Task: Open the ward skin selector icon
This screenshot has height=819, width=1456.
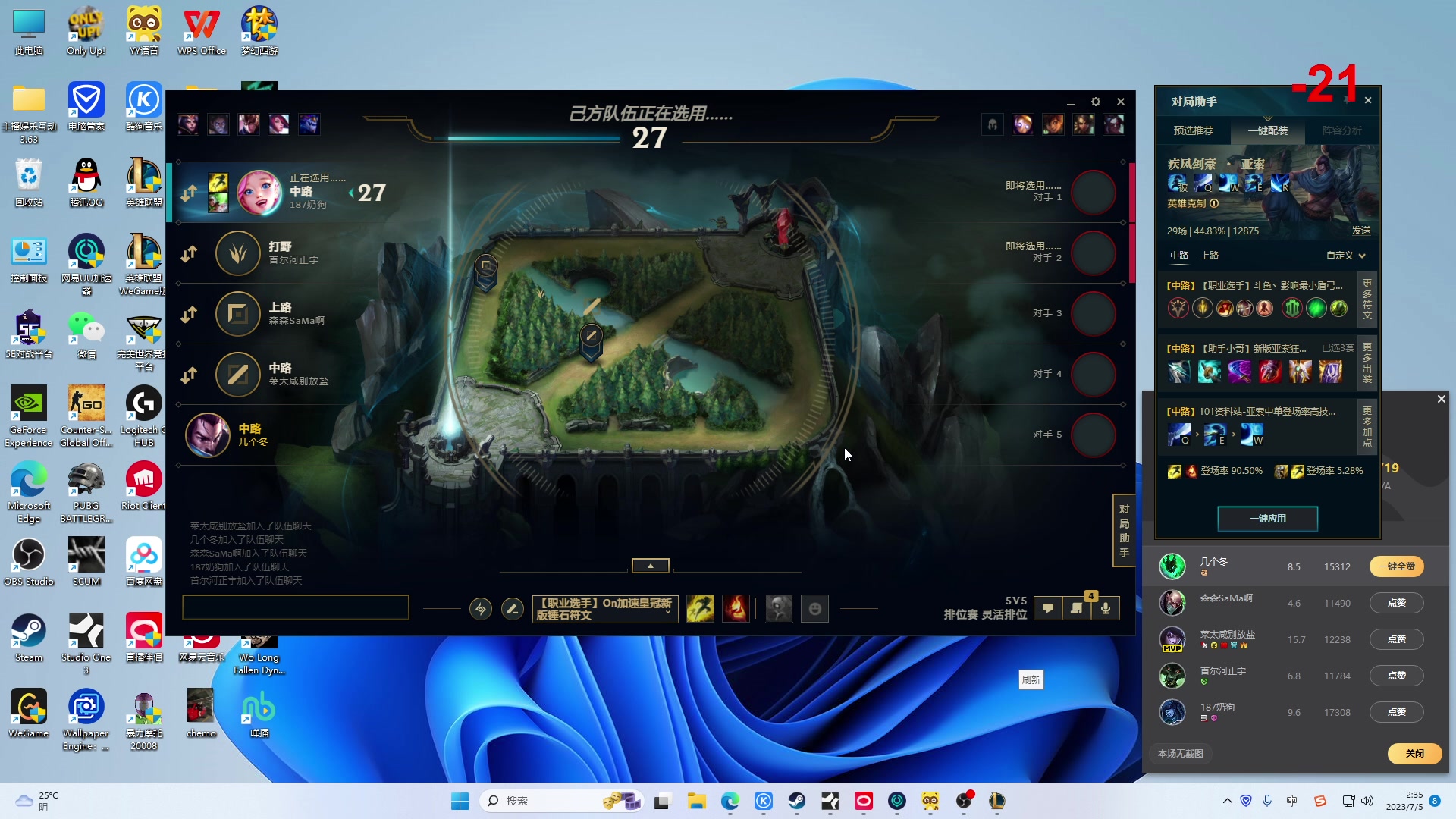Action: [x=779, y=609]
